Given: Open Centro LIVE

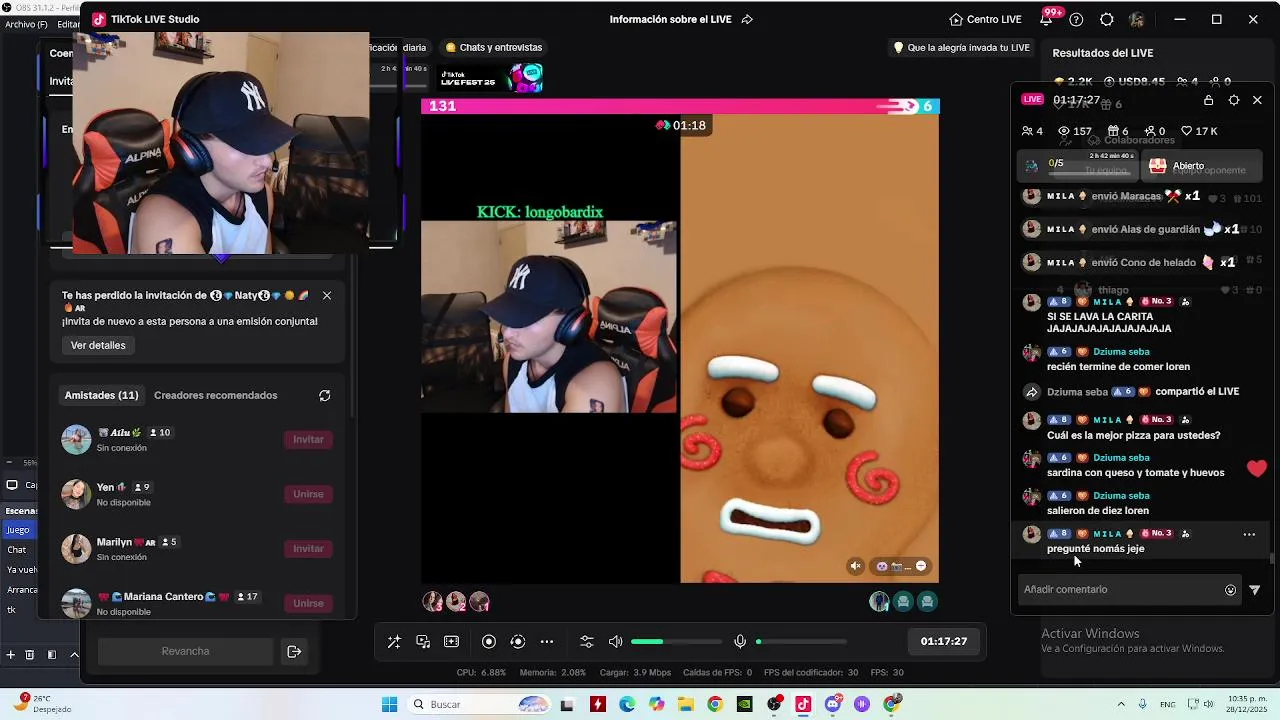Looking at the screenshot, I should [x=985, y=19].
